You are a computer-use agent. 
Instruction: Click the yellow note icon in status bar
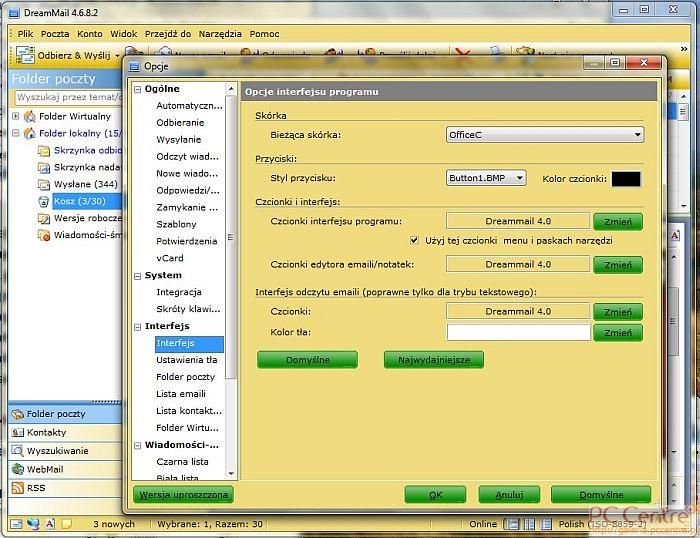[x=66, y=524]
